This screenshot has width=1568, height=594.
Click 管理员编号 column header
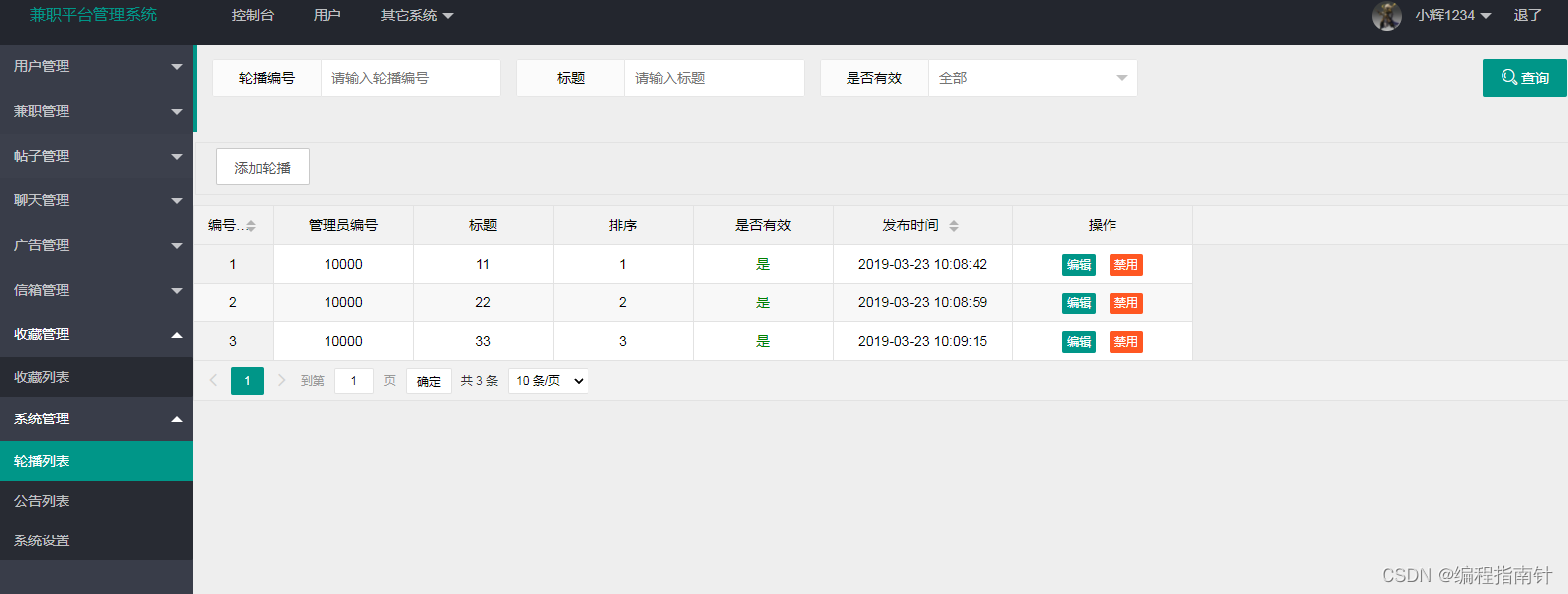[343, 225]
